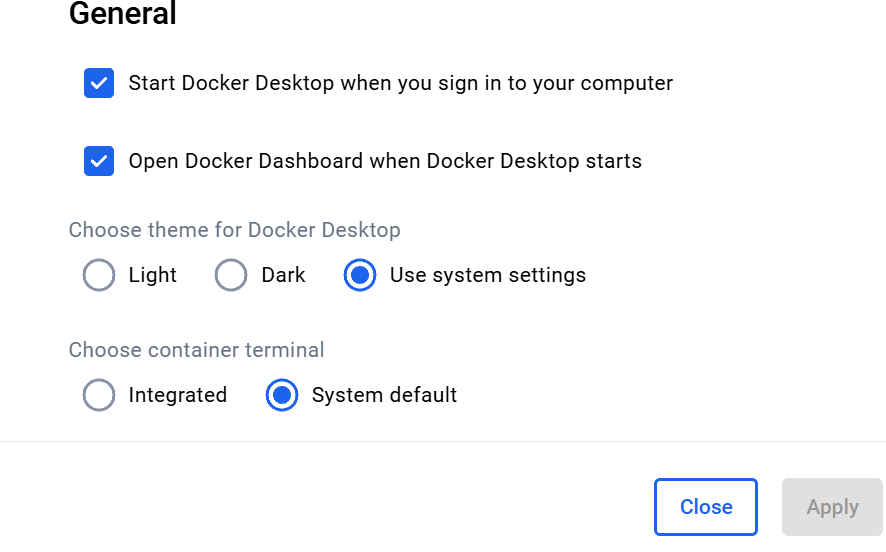This screenshot has height=552, width=886.
Task: Select the Dark theme radio circle
Action: pyautogui.click(x=231, y=275)
